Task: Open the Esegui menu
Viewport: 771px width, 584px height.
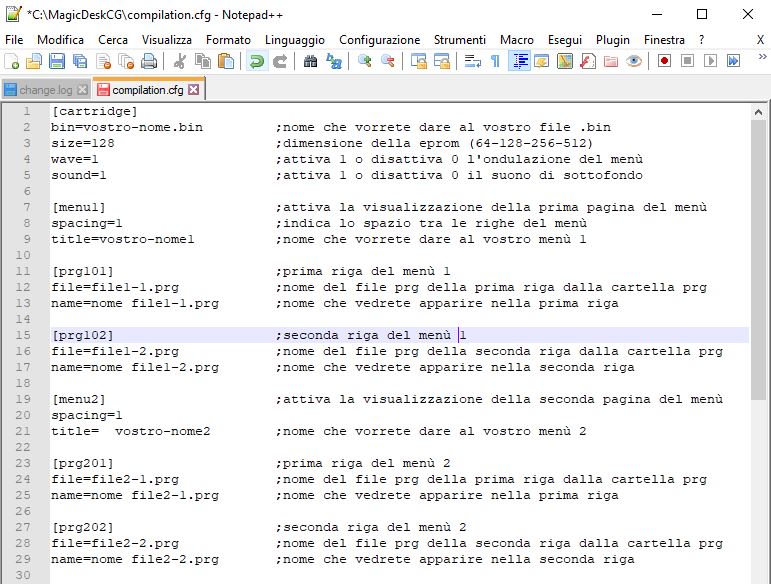Action: tap(565, 40)
